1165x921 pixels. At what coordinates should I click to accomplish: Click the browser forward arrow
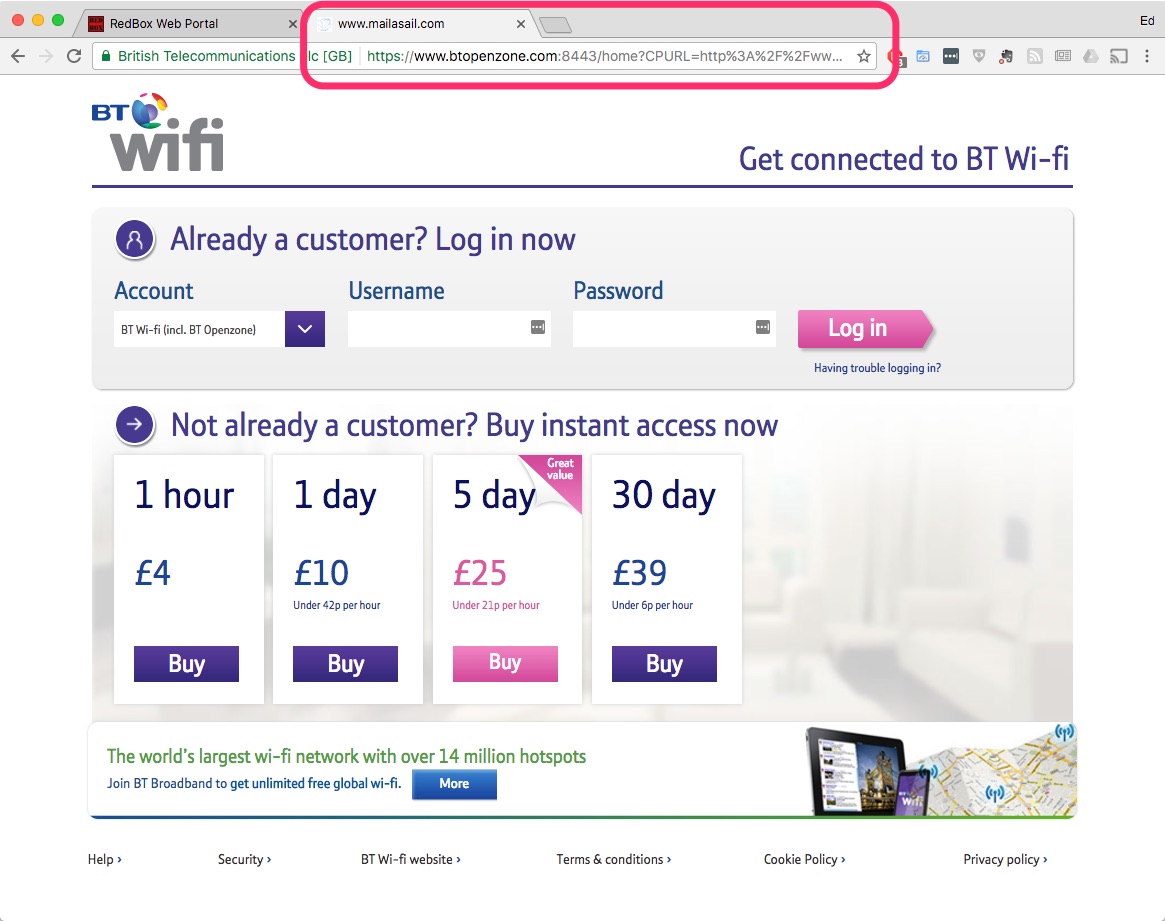[46, 56]
